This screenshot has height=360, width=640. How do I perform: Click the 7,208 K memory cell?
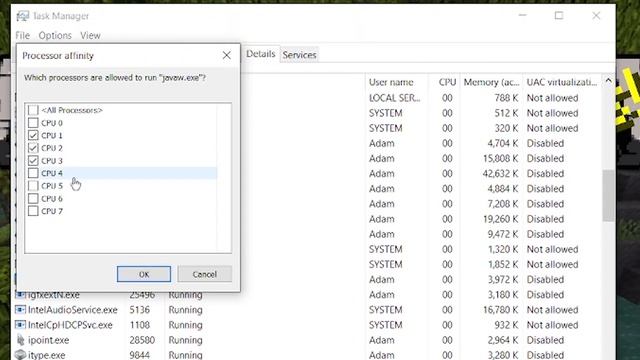click(x=503, y=204)
